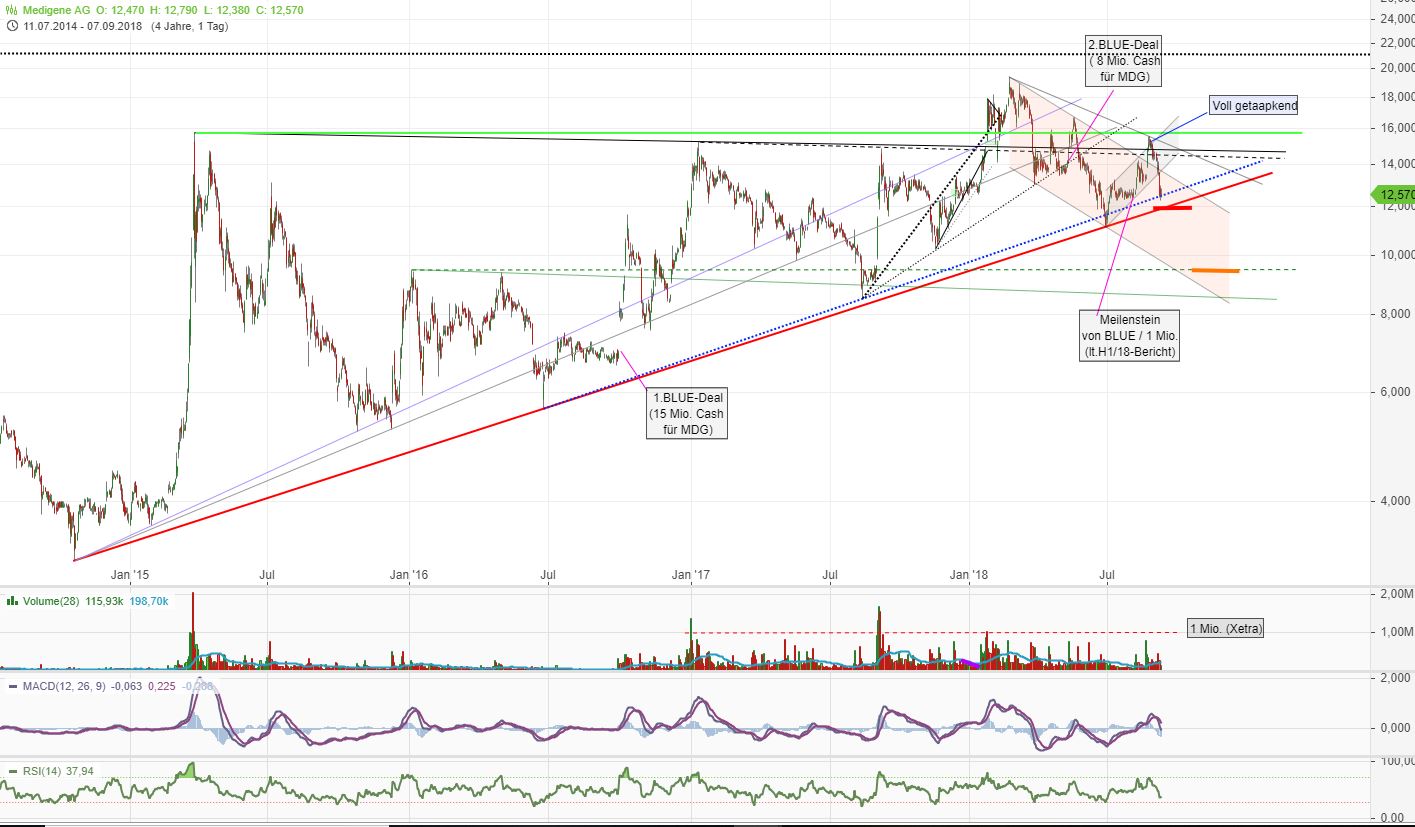Select the 'Voll getaapkend' annotation box
The image size is (1415, 827).
tap(1254, 105)
